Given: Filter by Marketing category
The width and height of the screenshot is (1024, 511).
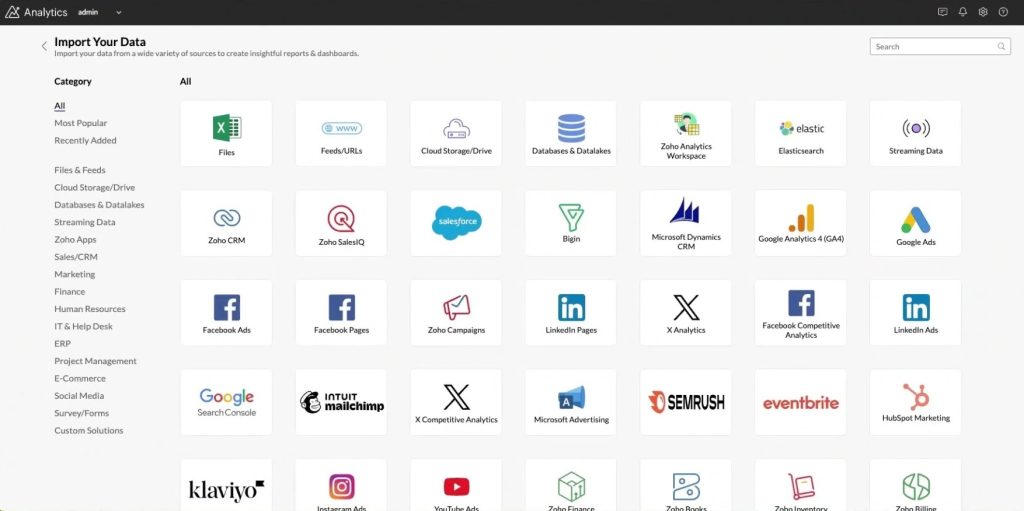Looking at the screenshot, I should point(74,274).
